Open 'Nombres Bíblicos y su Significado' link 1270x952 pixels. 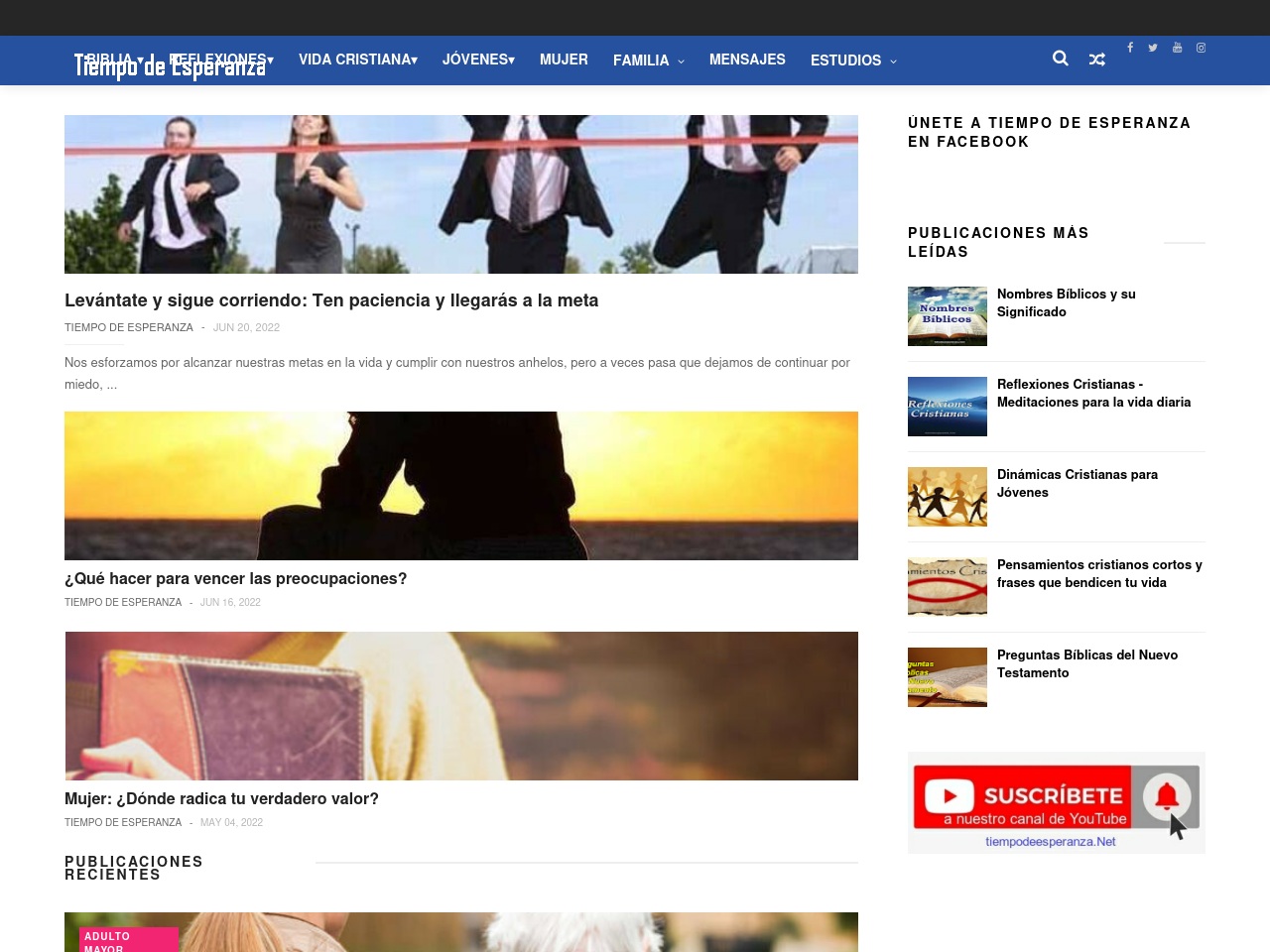1067,302
